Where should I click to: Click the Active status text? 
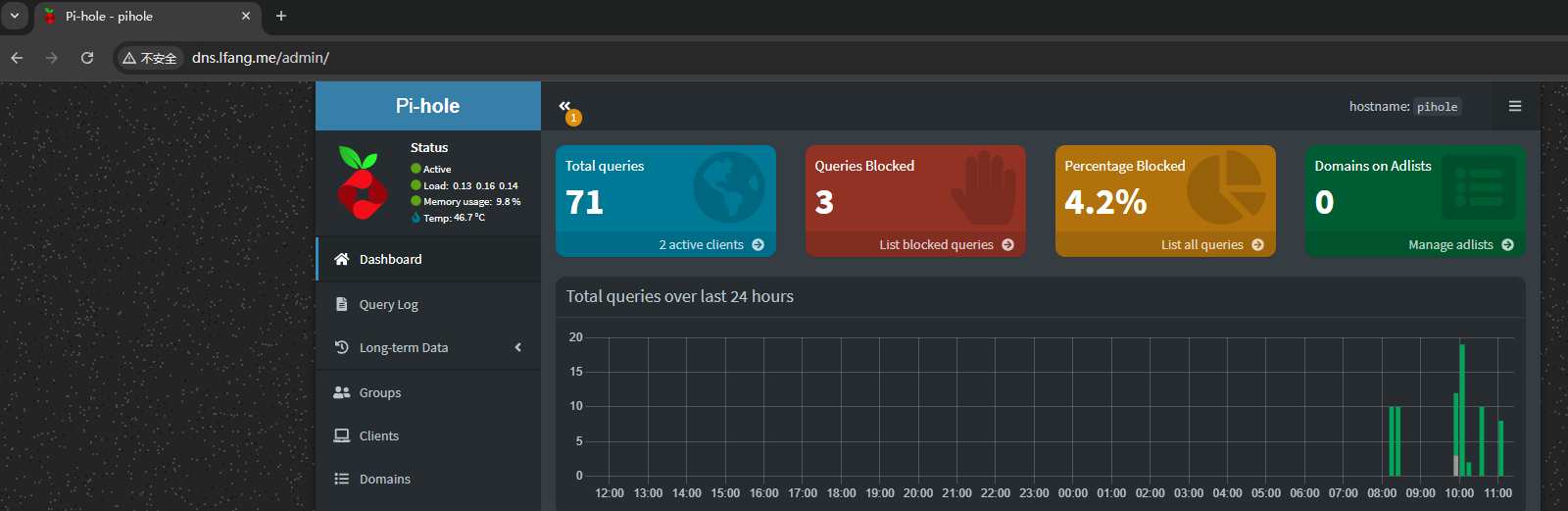tap(437, 169)
